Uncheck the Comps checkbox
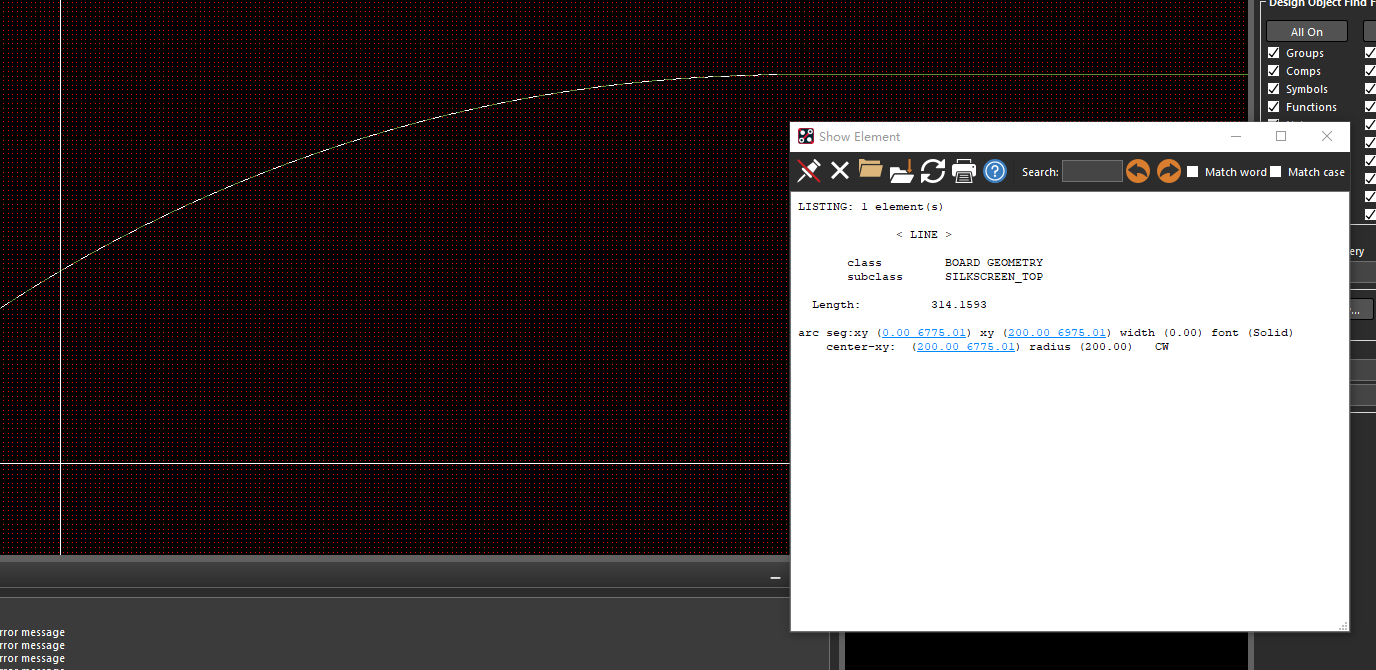 point(1274,71)
